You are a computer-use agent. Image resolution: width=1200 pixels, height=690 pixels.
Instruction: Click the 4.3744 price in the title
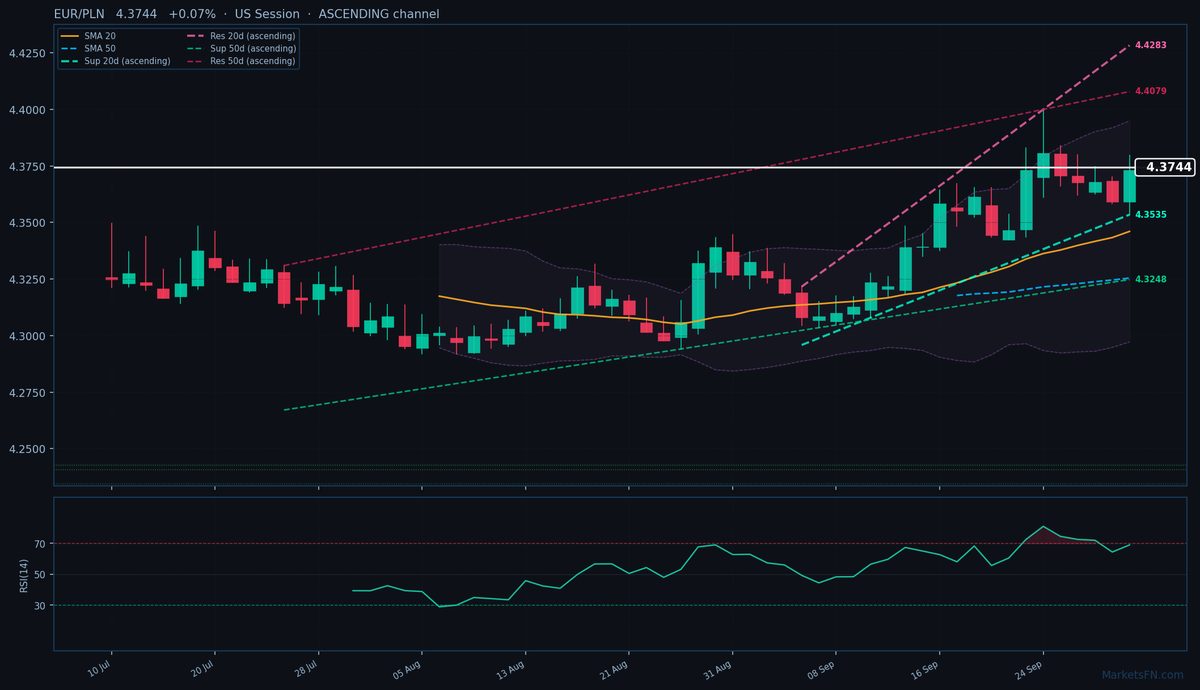tap(136, 14)
